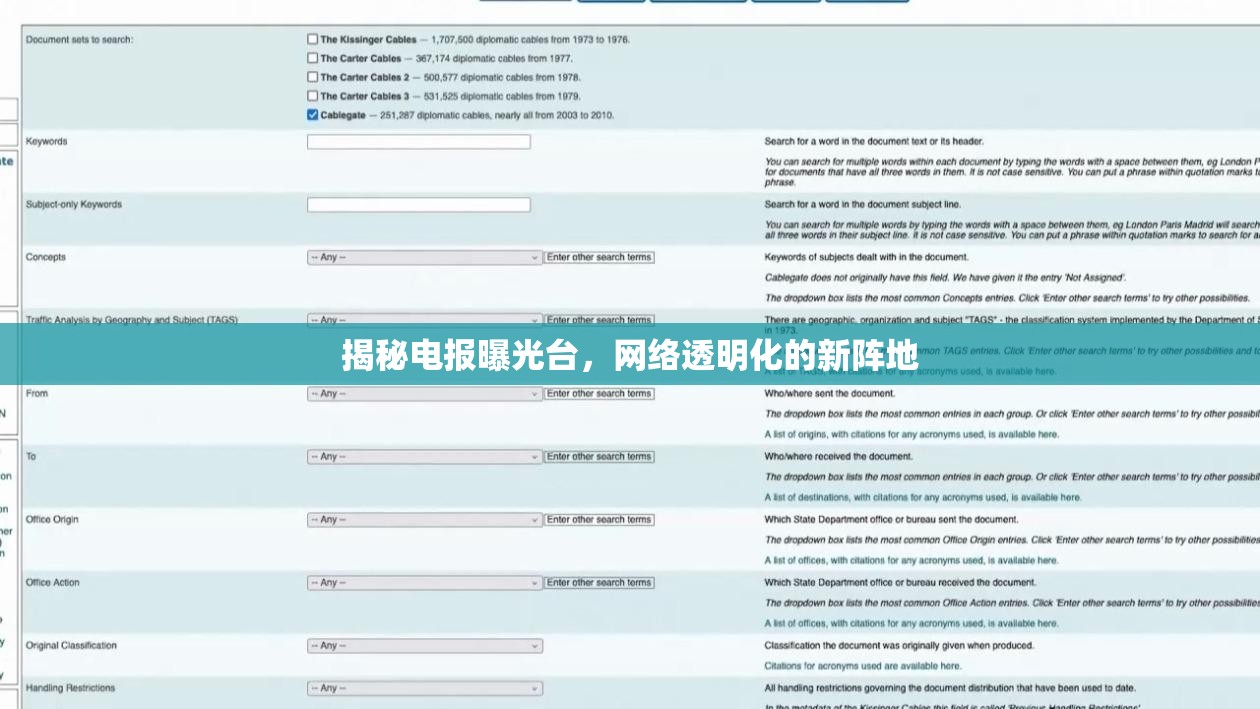Viewport: 1260px width, 709px height.
Task: Click the 'Handling Restrictions' label
Action: pos(70,688)
